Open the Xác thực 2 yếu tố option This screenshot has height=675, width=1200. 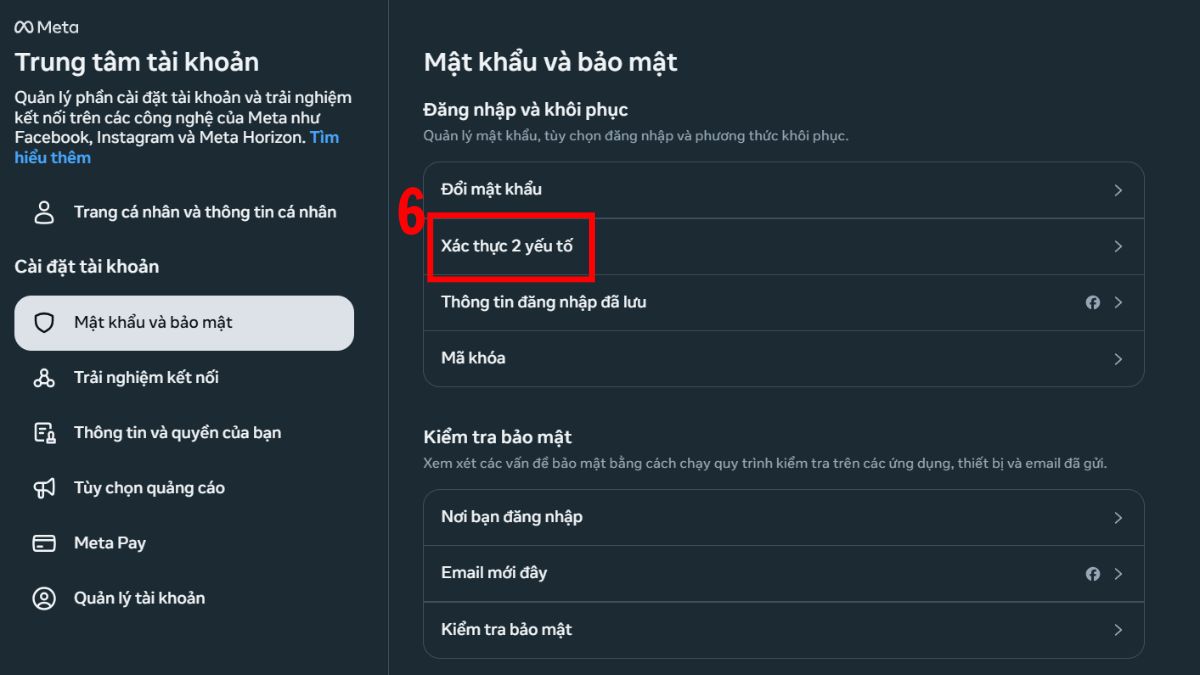coord(511,246)
